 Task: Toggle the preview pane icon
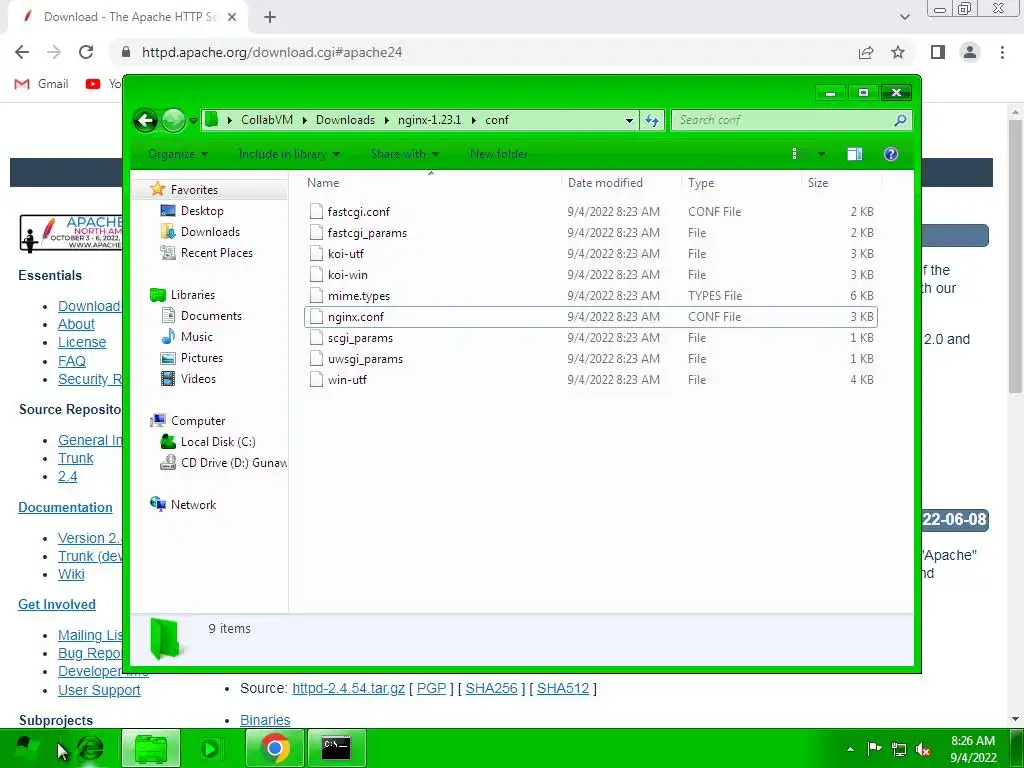point(854,154)
